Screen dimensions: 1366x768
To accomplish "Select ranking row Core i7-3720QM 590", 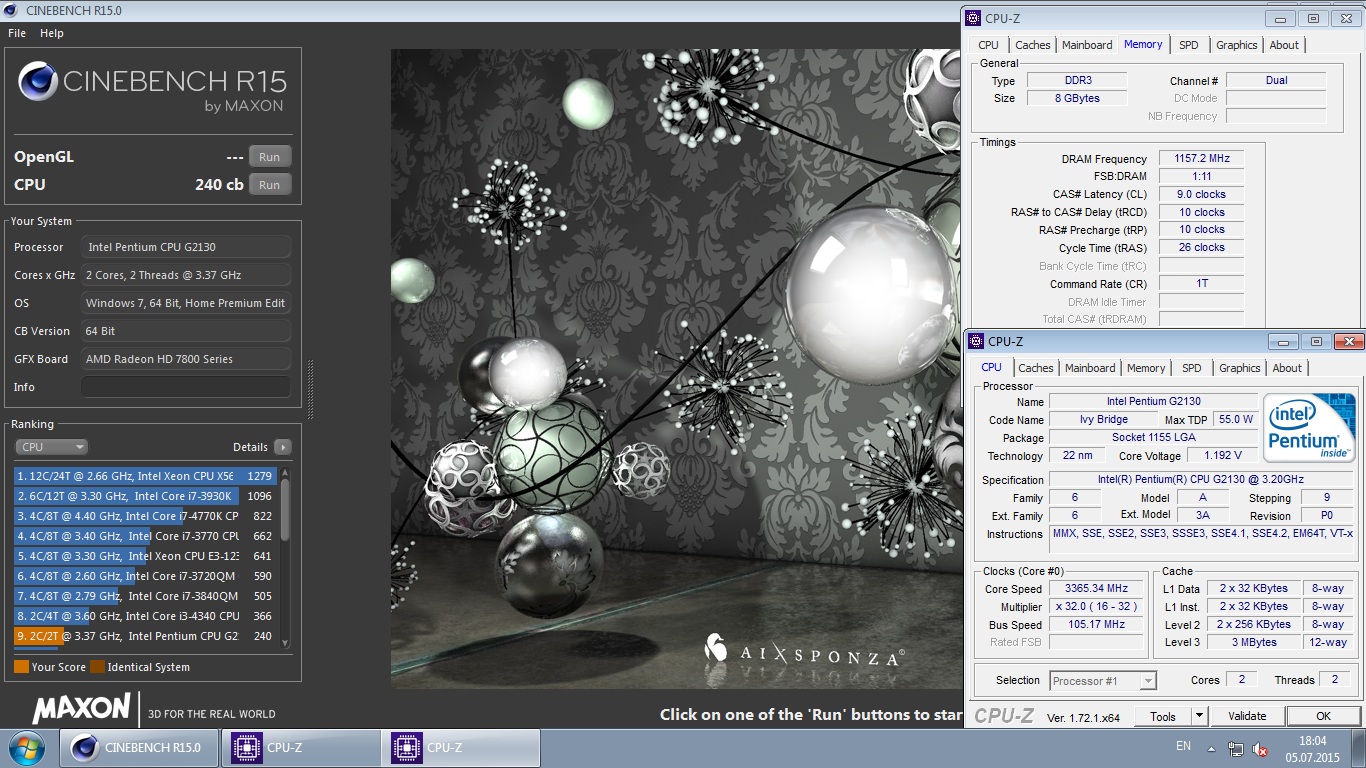I will tap(145, 576).
